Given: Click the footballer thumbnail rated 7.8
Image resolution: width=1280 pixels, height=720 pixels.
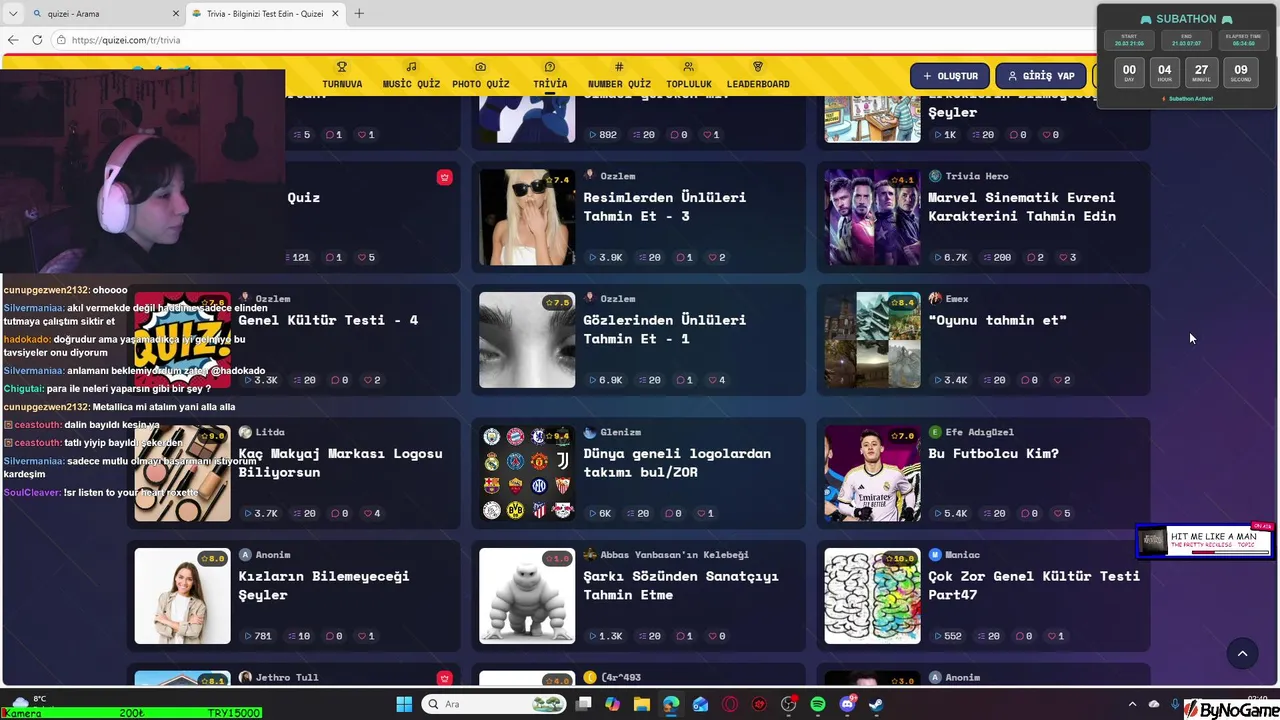Looking at the screenshot, I should [x=872, y=473].
